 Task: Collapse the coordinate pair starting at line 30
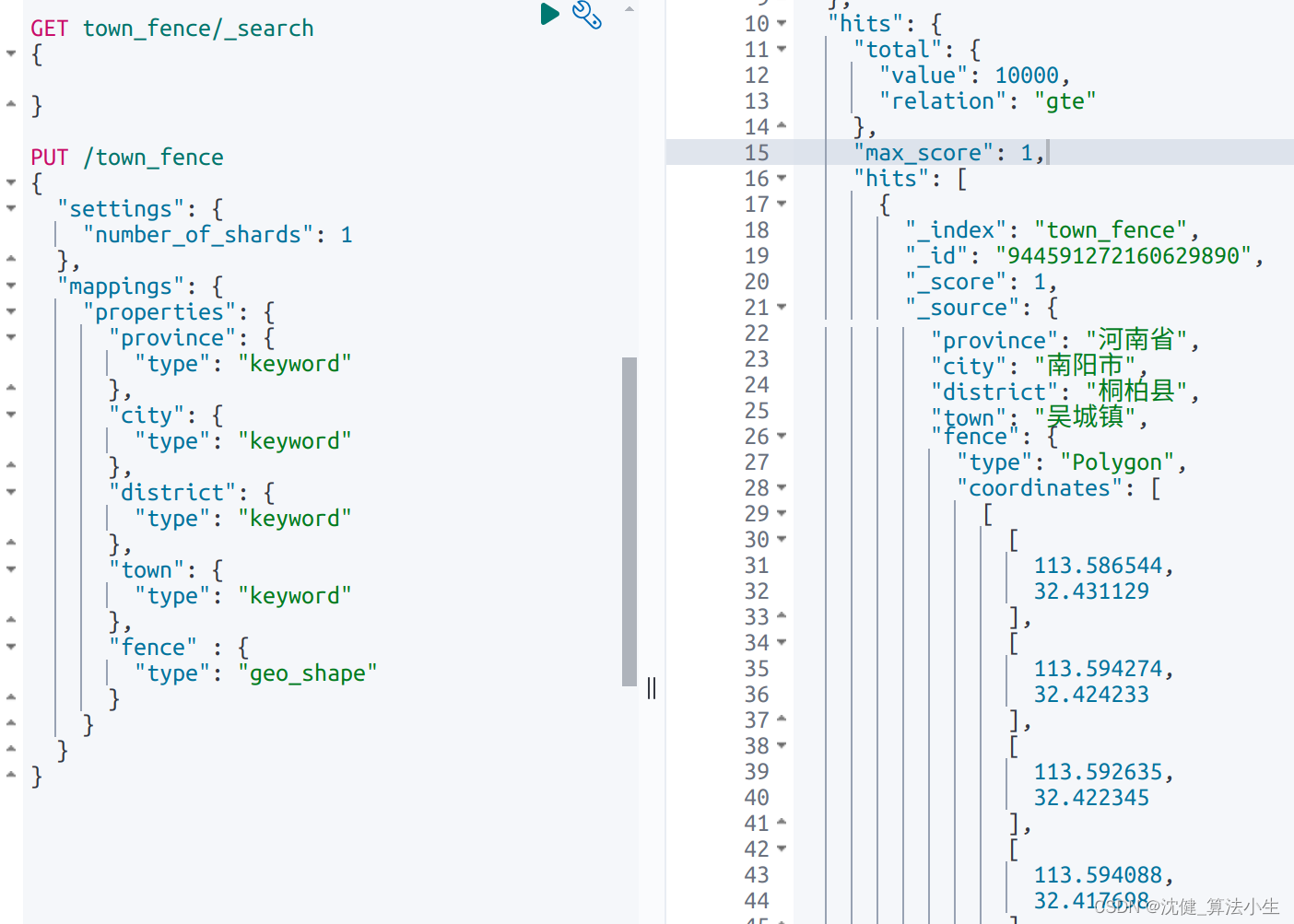point(782,540)
